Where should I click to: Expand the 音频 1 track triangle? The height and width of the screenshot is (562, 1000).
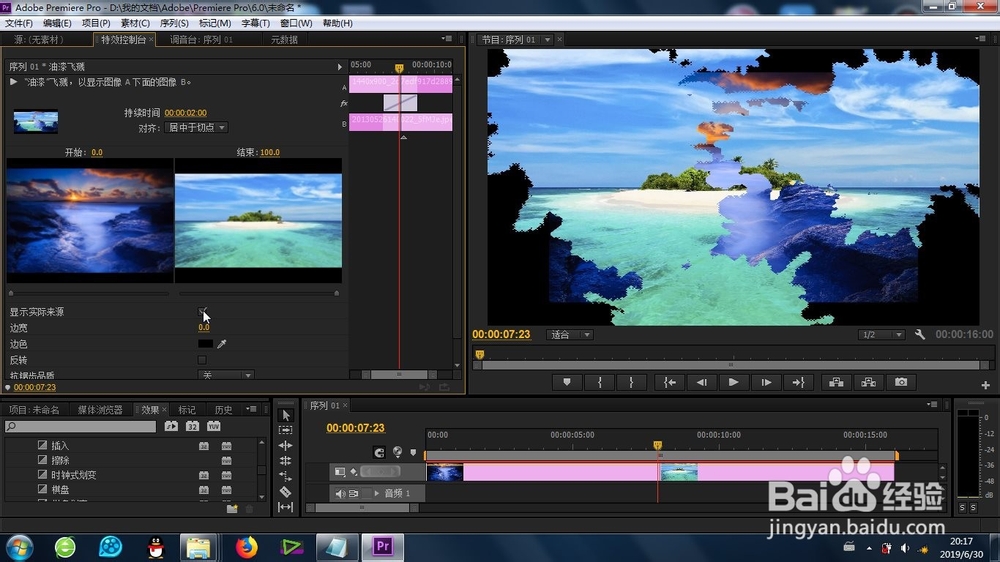tap(377, 493)
